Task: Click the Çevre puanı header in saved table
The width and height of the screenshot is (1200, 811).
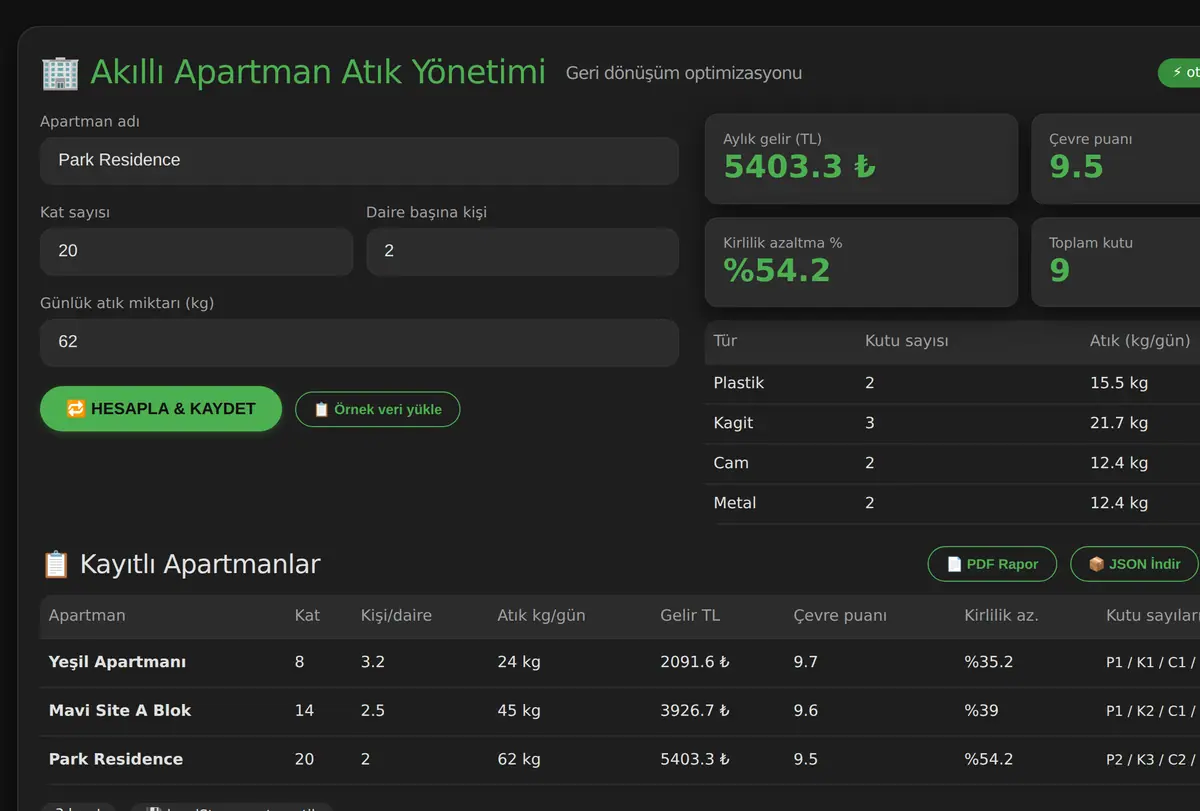Action: click(x=839, y=615)
